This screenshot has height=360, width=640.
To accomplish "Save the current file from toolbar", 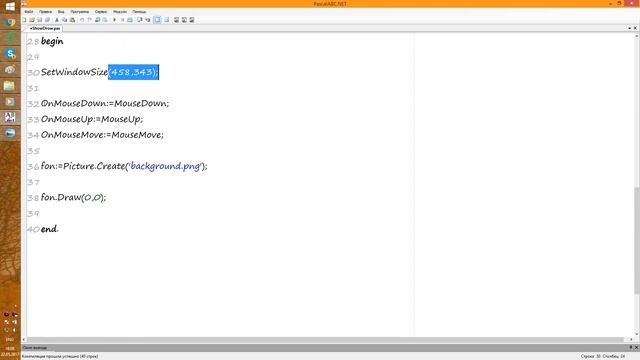I will [x=40, y=20].
